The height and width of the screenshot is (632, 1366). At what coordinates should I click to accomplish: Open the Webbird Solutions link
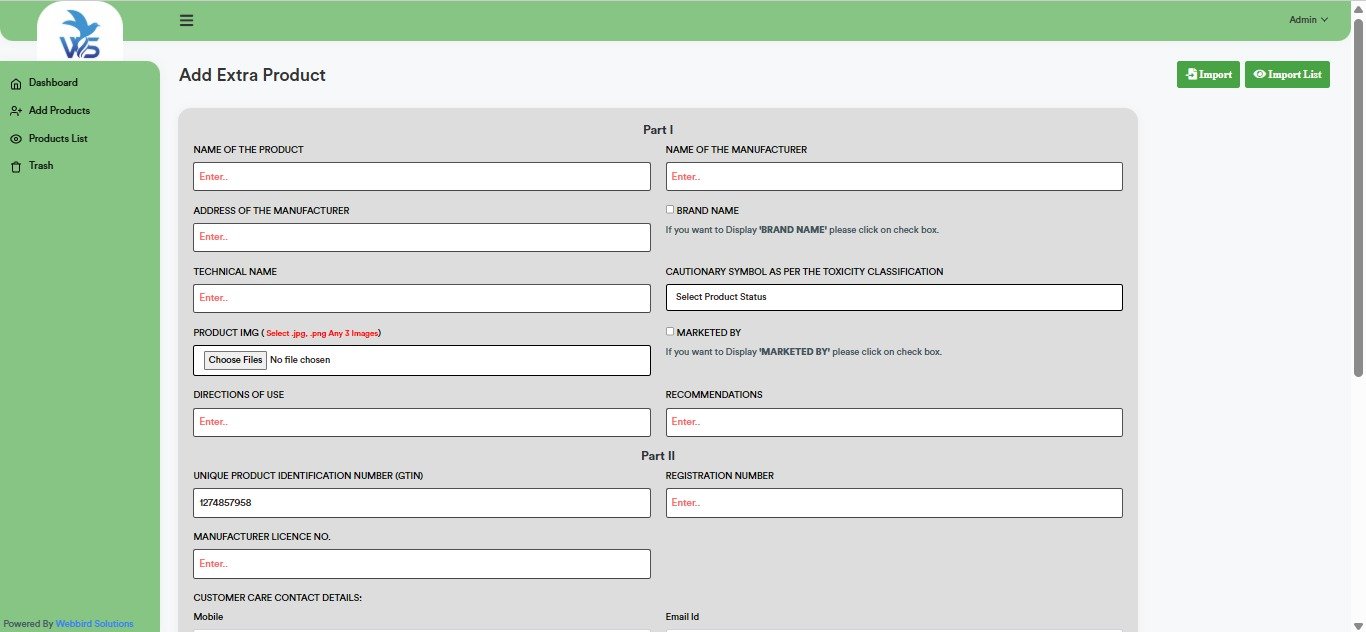(x=94, y=624)
